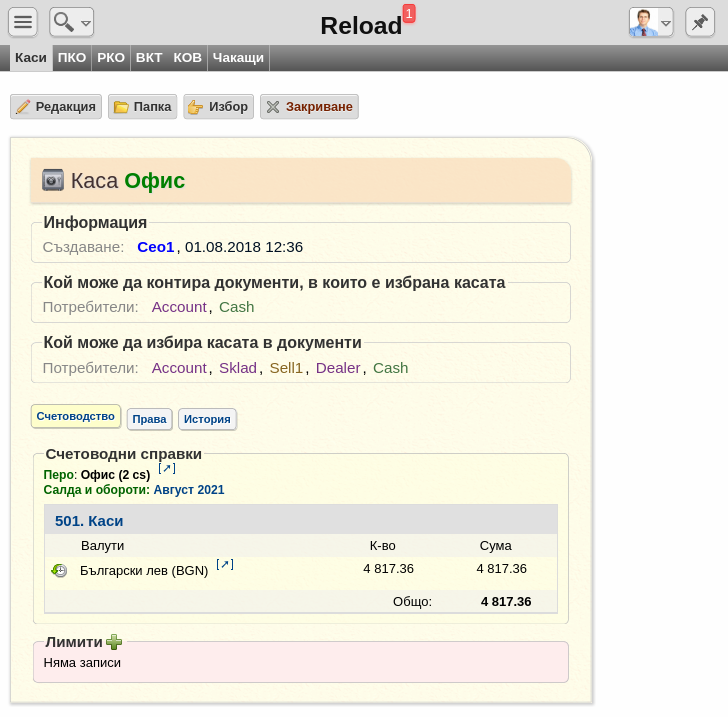Select the Права sub-tab
Viewport: 728px width, 717px height.
(150, 419)
